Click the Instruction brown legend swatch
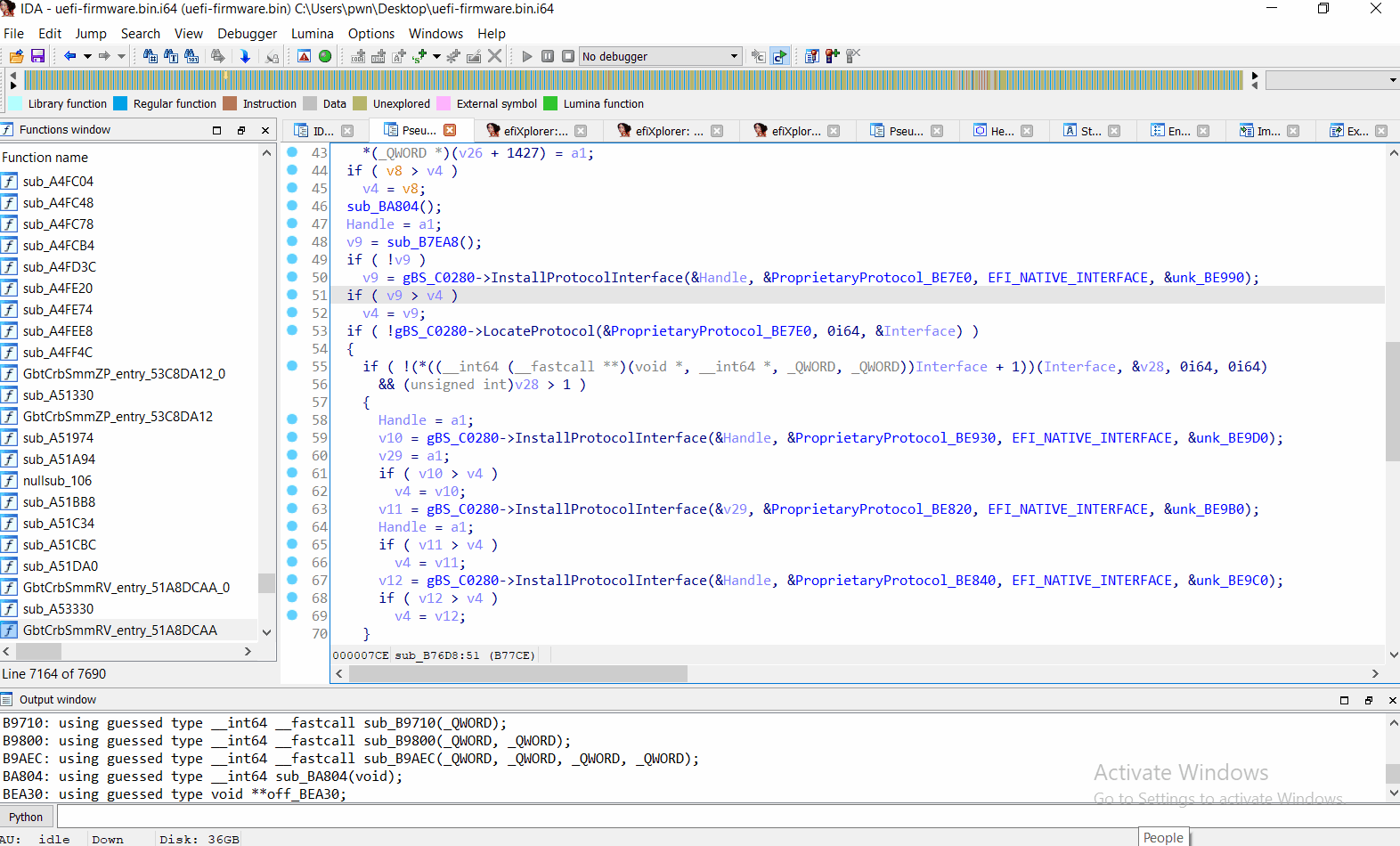 tap(230, 103)
